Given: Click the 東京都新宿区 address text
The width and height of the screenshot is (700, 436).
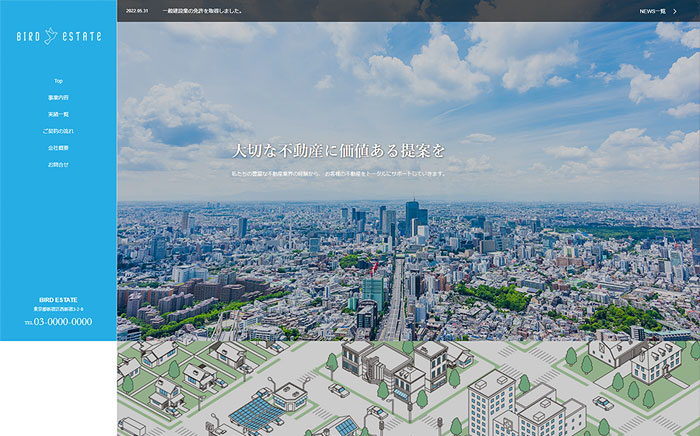Looking at the screenshot, I should click(x=58, y=310).
